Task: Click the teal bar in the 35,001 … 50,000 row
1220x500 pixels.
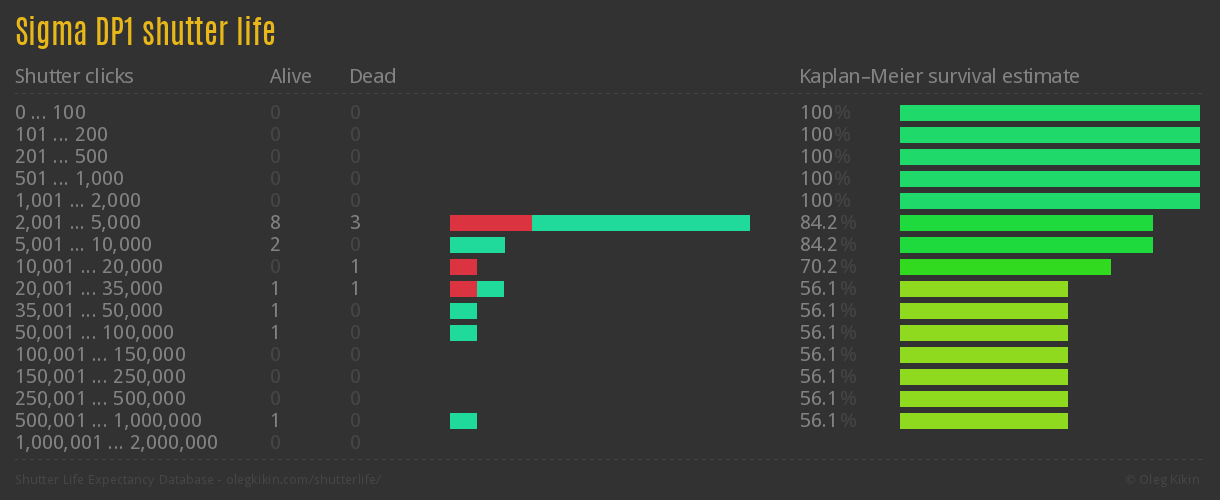Action: [x=463, y=311]
